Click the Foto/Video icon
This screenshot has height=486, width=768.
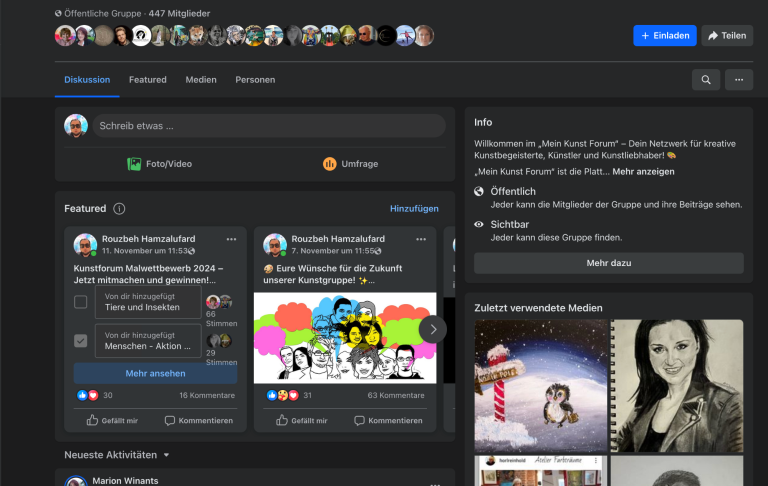tap(134, 164)
